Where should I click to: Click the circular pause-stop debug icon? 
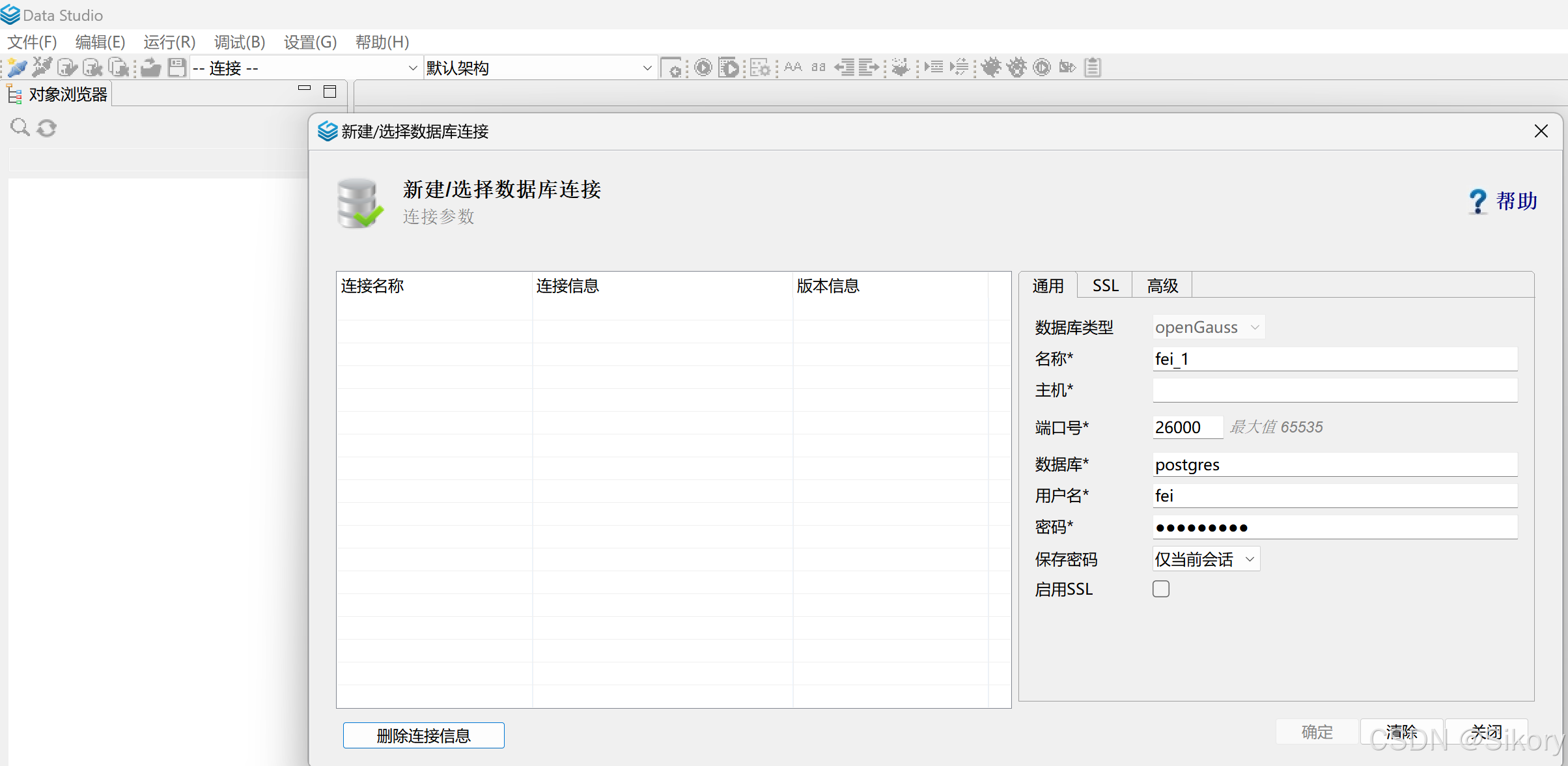coord(1042,67)
